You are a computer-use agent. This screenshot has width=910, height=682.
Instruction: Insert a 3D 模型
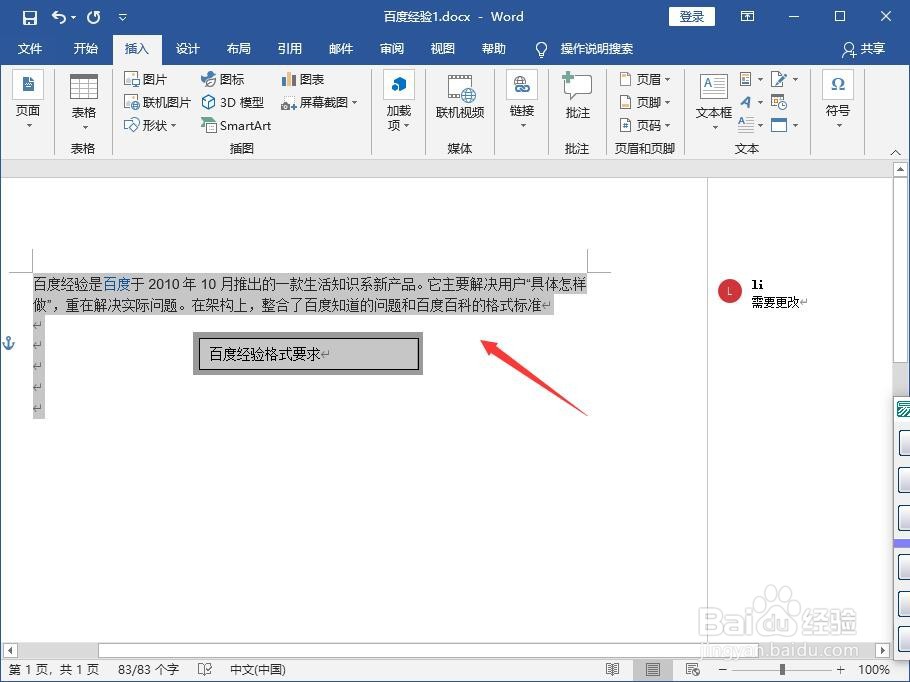pos(233,102)
